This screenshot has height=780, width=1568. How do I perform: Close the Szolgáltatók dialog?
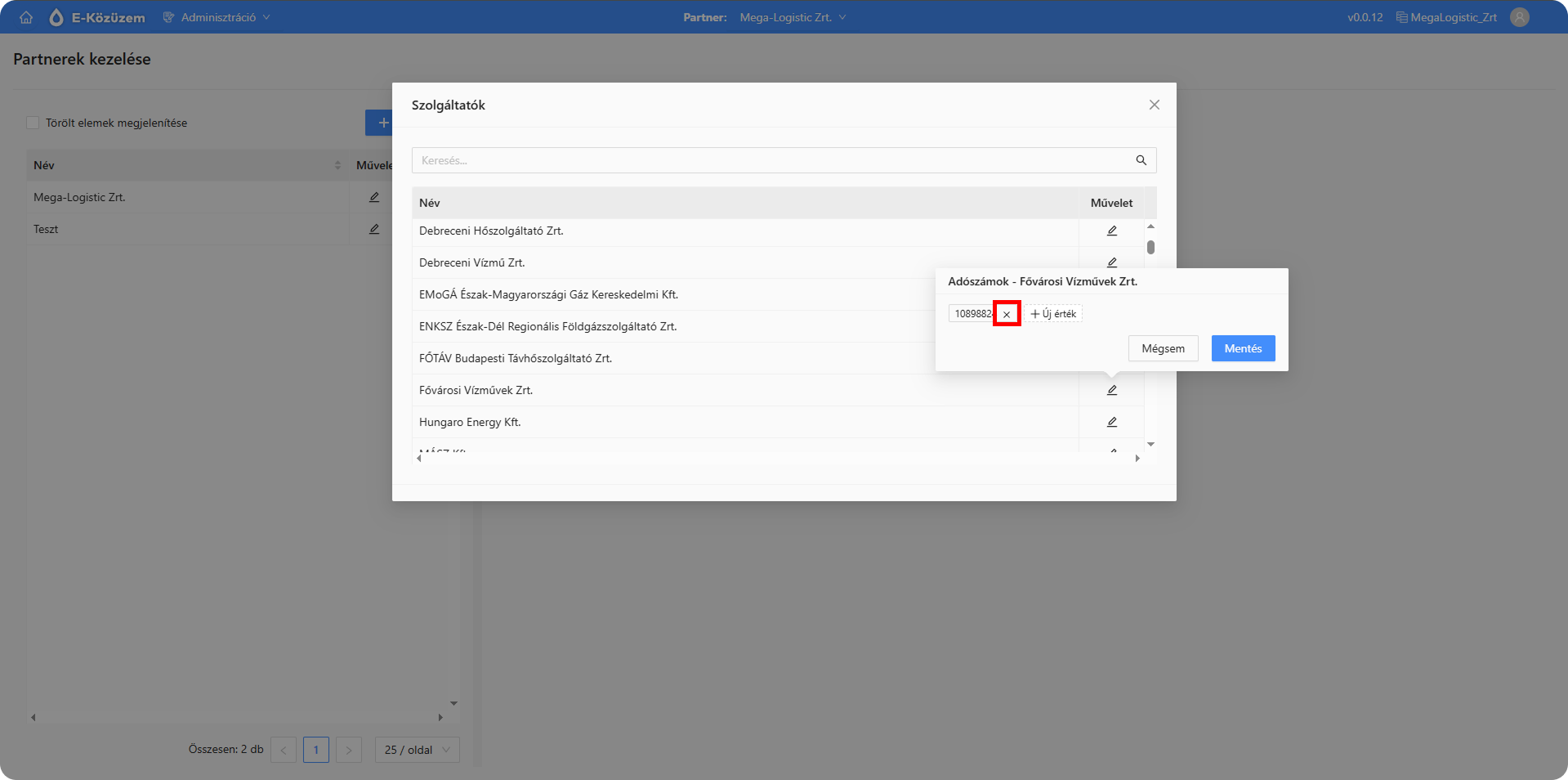(x=1155, y=105)
